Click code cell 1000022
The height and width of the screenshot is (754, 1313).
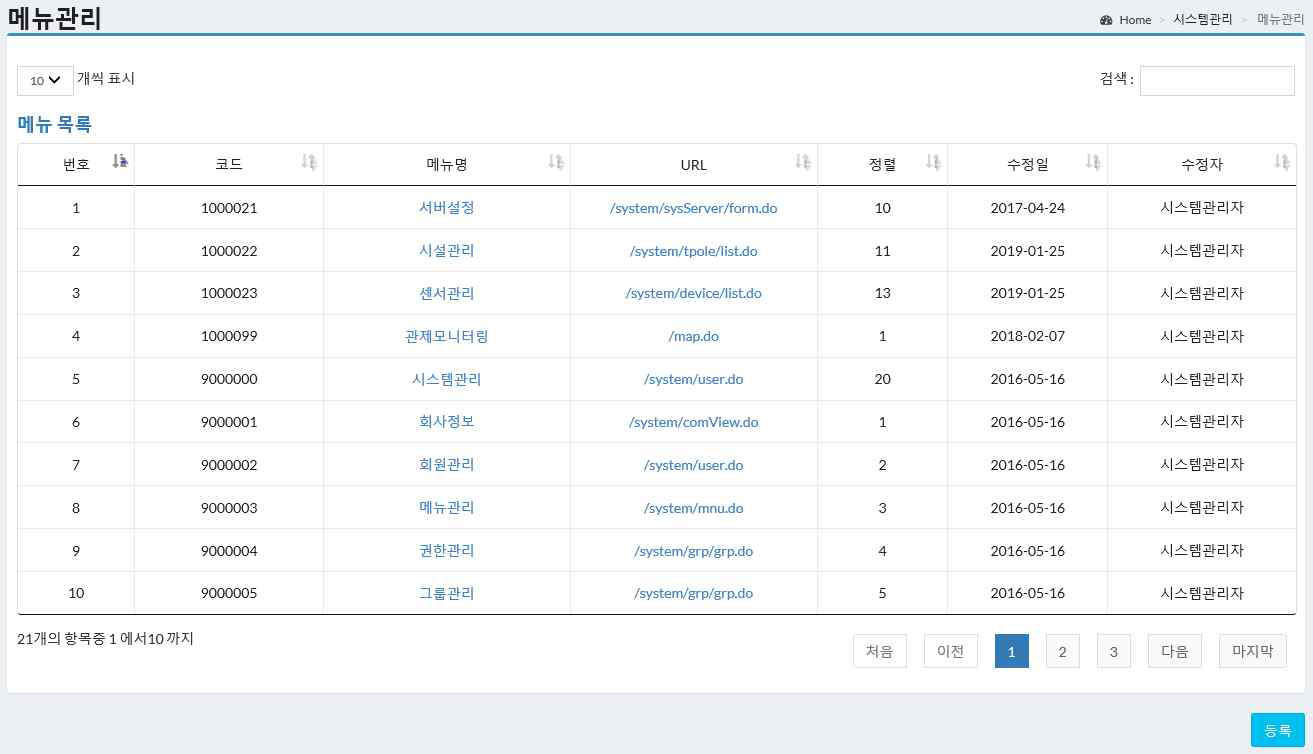229,251
